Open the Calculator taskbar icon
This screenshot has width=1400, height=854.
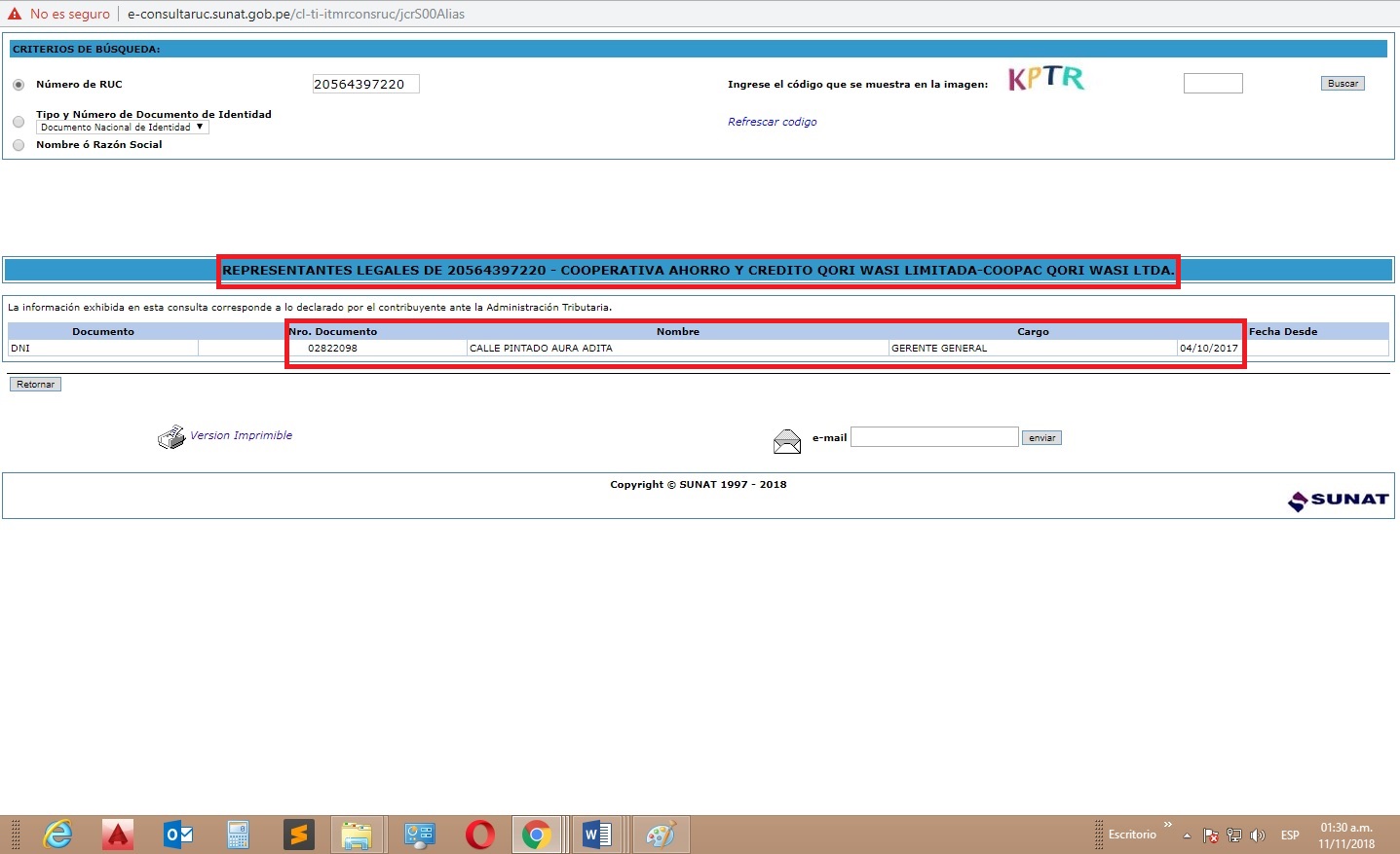[x=238, y=835]
